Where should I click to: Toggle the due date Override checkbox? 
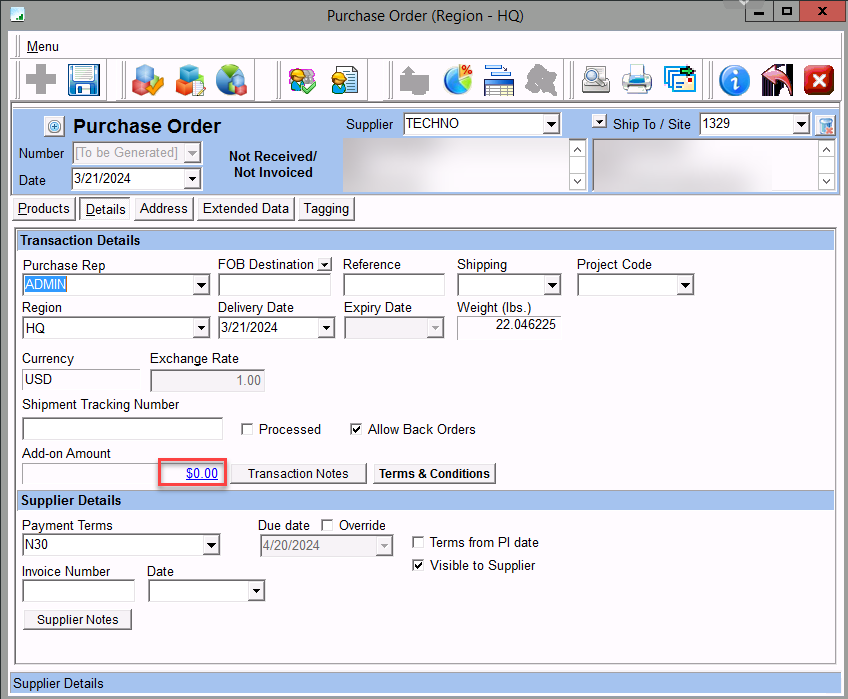click(327, 525)
